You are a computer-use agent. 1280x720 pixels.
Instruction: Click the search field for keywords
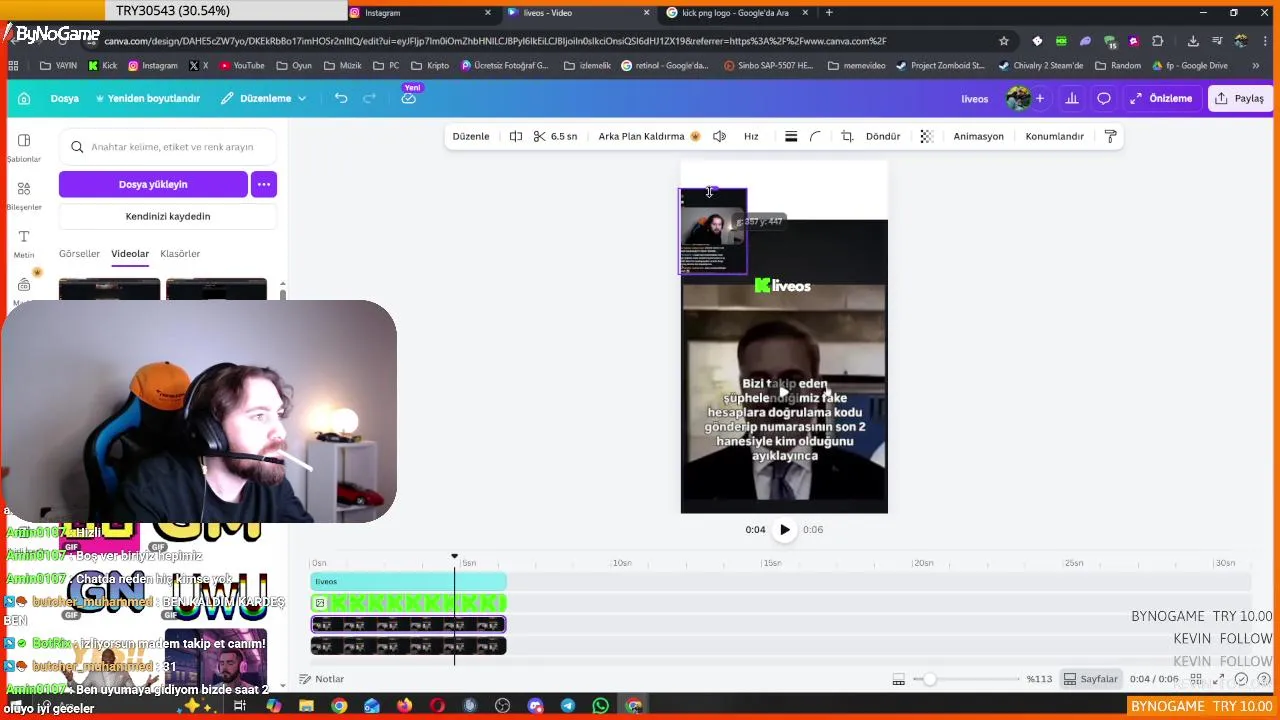point(168,147)
